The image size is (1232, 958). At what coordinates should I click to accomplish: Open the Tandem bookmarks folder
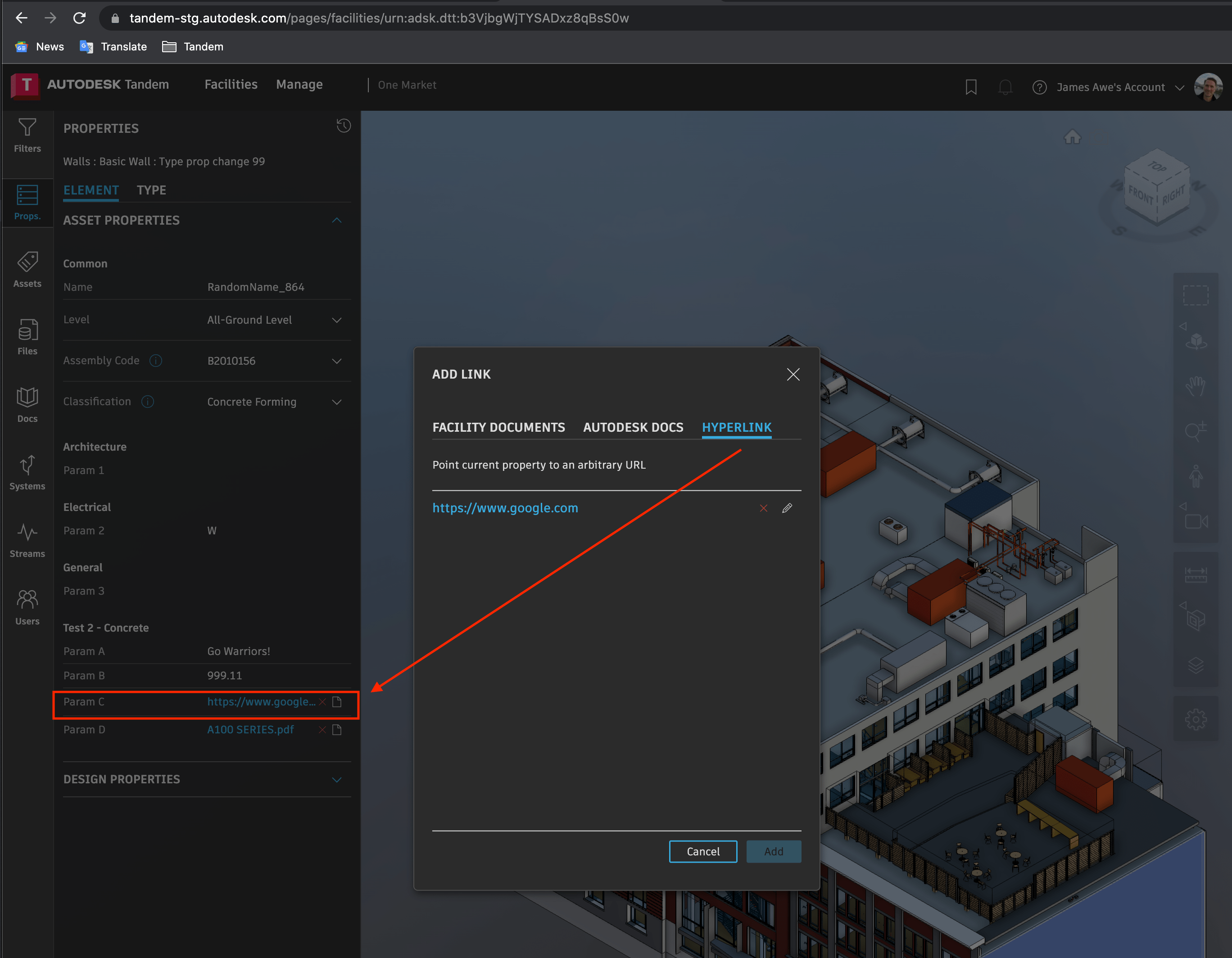pos(193,47)
